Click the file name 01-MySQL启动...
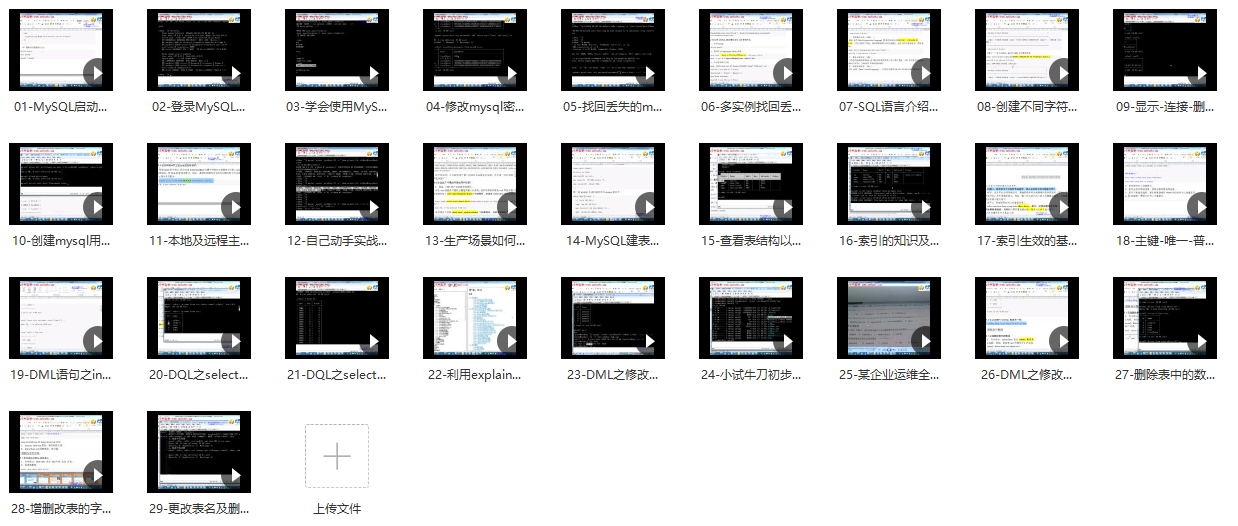Viewport: 1238px width, 526px height. point(61,106)
